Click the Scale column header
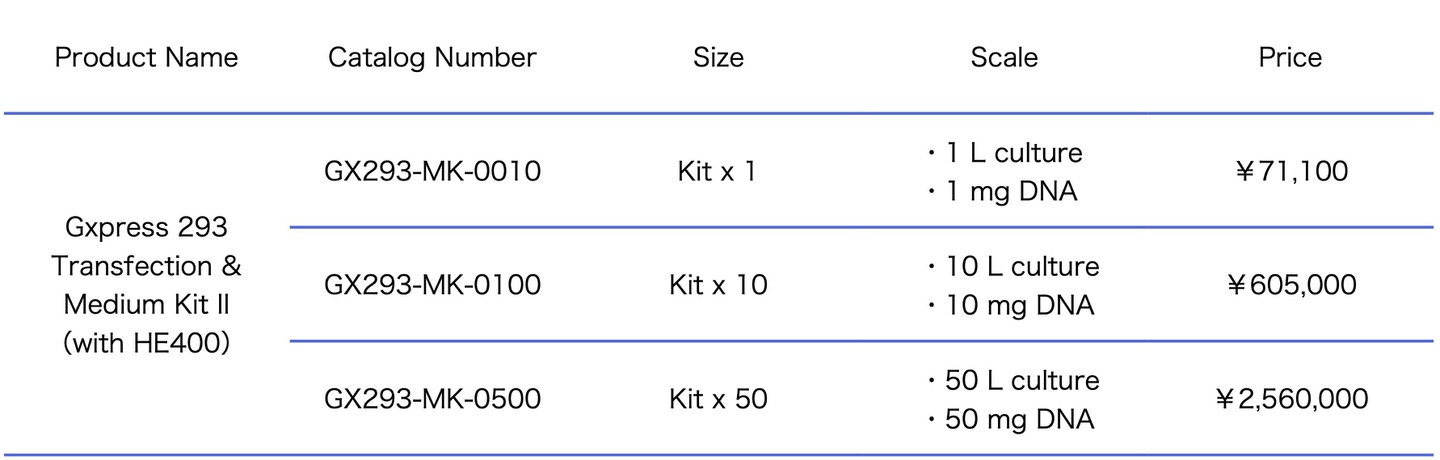The height and width of the screenshot is (460, 1440). (1004, 58)
